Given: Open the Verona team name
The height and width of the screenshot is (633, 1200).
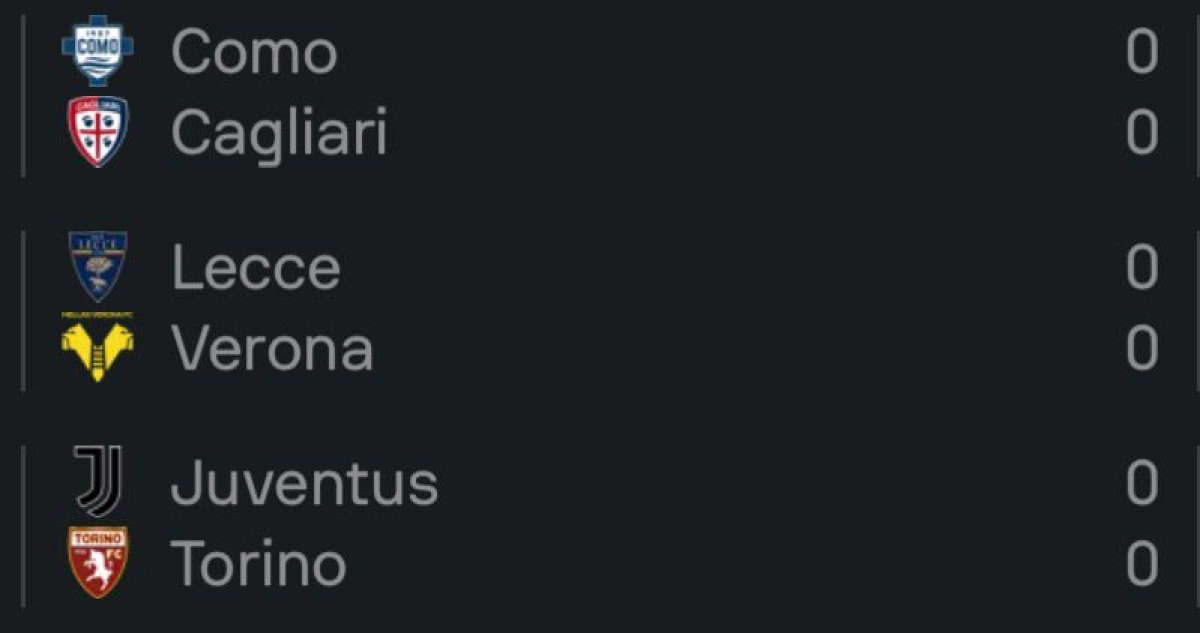Looking at the screenshot, I should click(272, 348).
